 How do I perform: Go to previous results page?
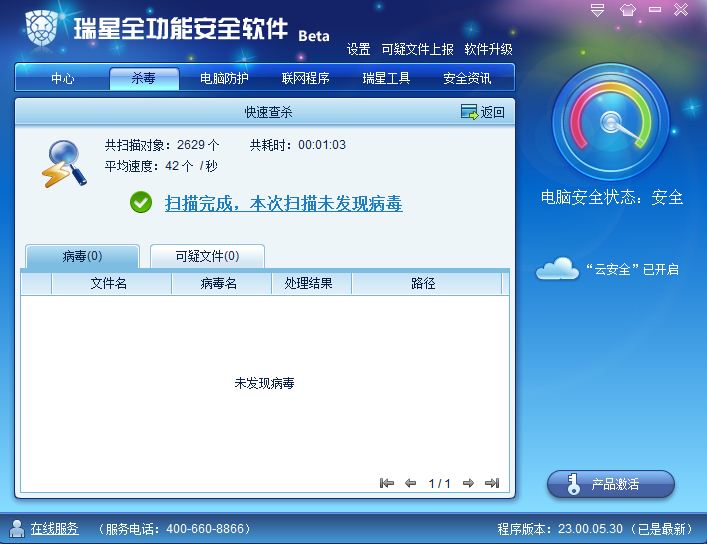[x=410, y=483]
